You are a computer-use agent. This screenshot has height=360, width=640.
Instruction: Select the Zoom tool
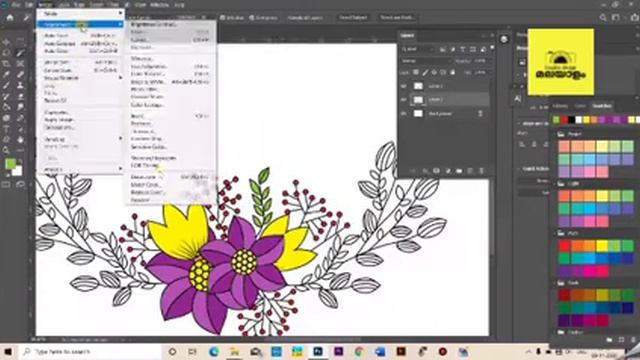6,150
